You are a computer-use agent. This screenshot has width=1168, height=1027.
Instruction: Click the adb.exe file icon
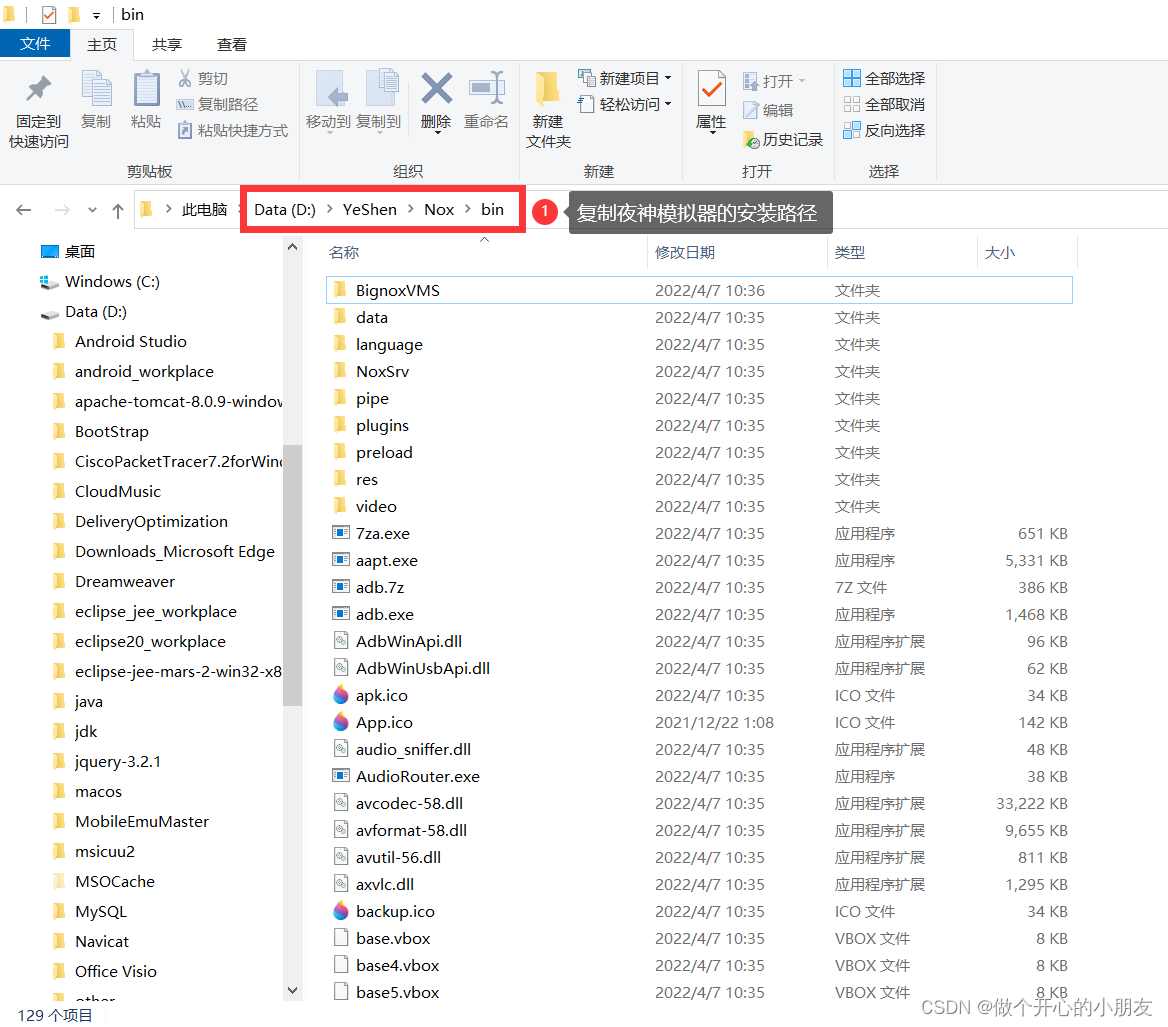(x=340, y=614)
